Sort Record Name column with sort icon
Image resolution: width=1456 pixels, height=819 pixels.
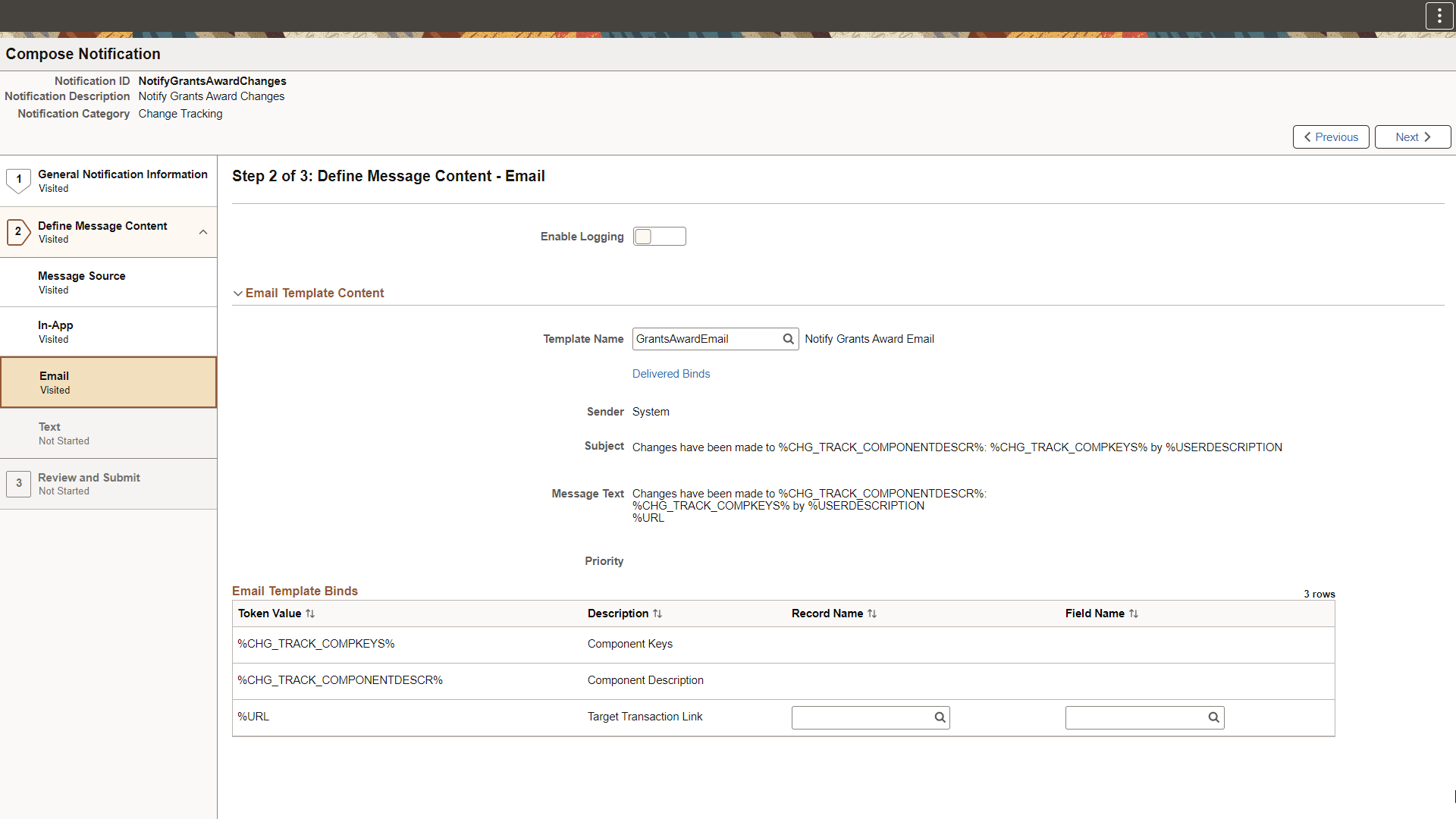click(872, 613)
